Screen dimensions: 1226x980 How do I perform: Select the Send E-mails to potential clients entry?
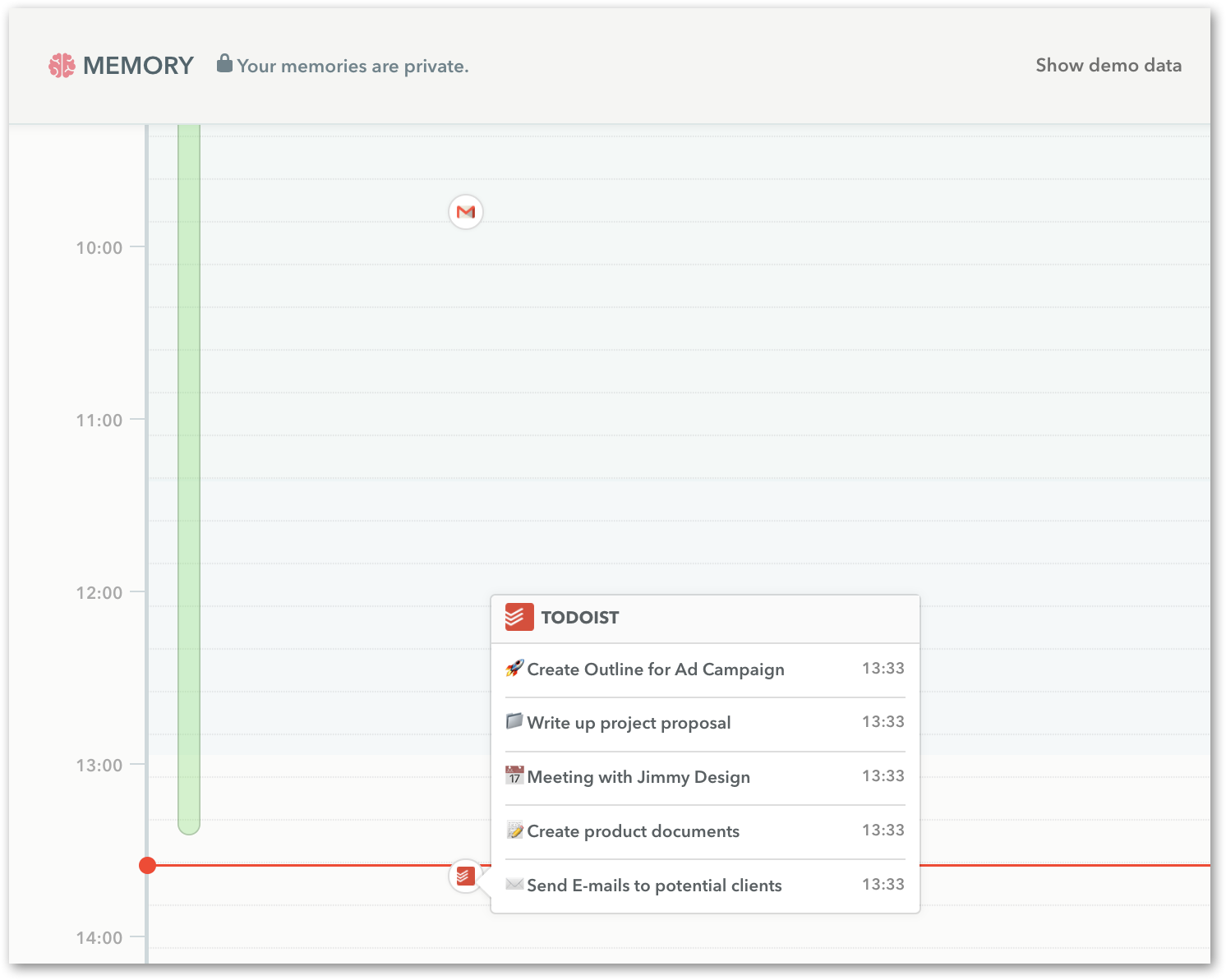pos(655,886)
